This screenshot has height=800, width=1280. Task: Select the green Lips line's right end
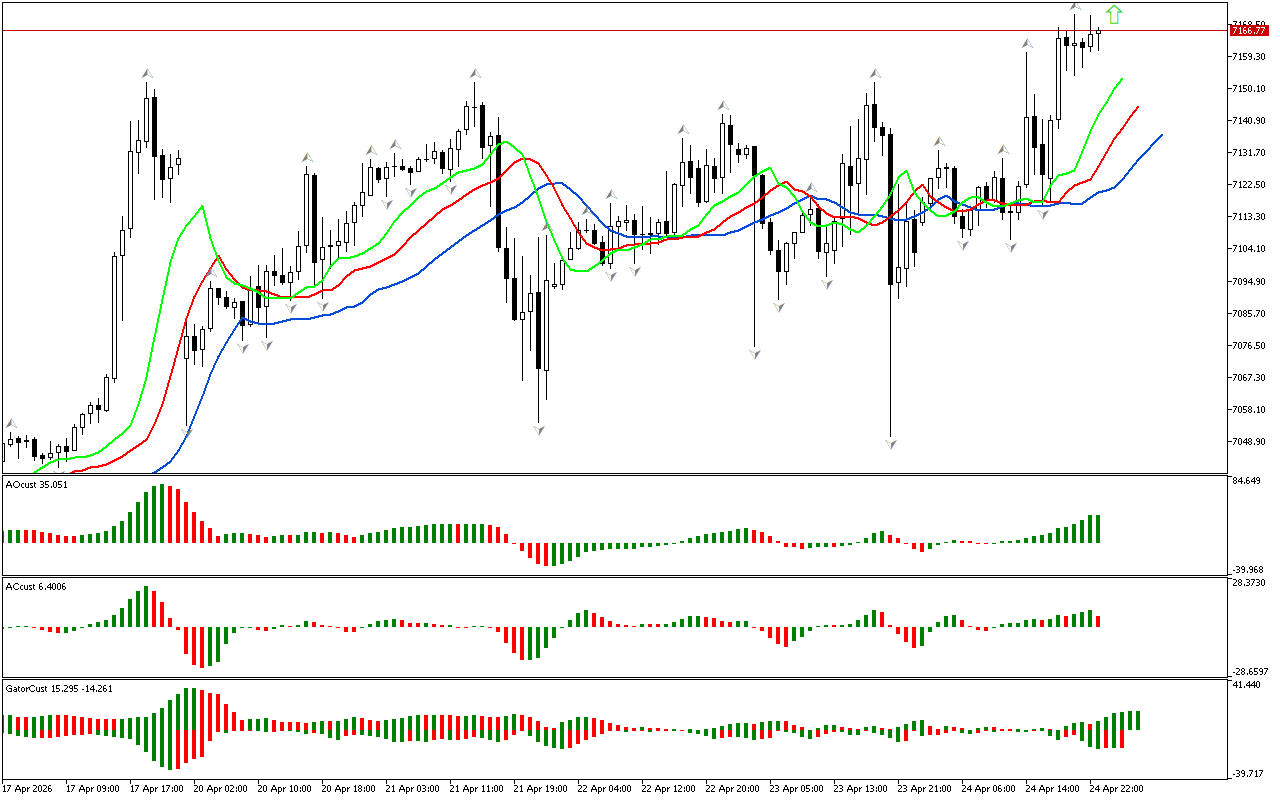point(1122,78)
